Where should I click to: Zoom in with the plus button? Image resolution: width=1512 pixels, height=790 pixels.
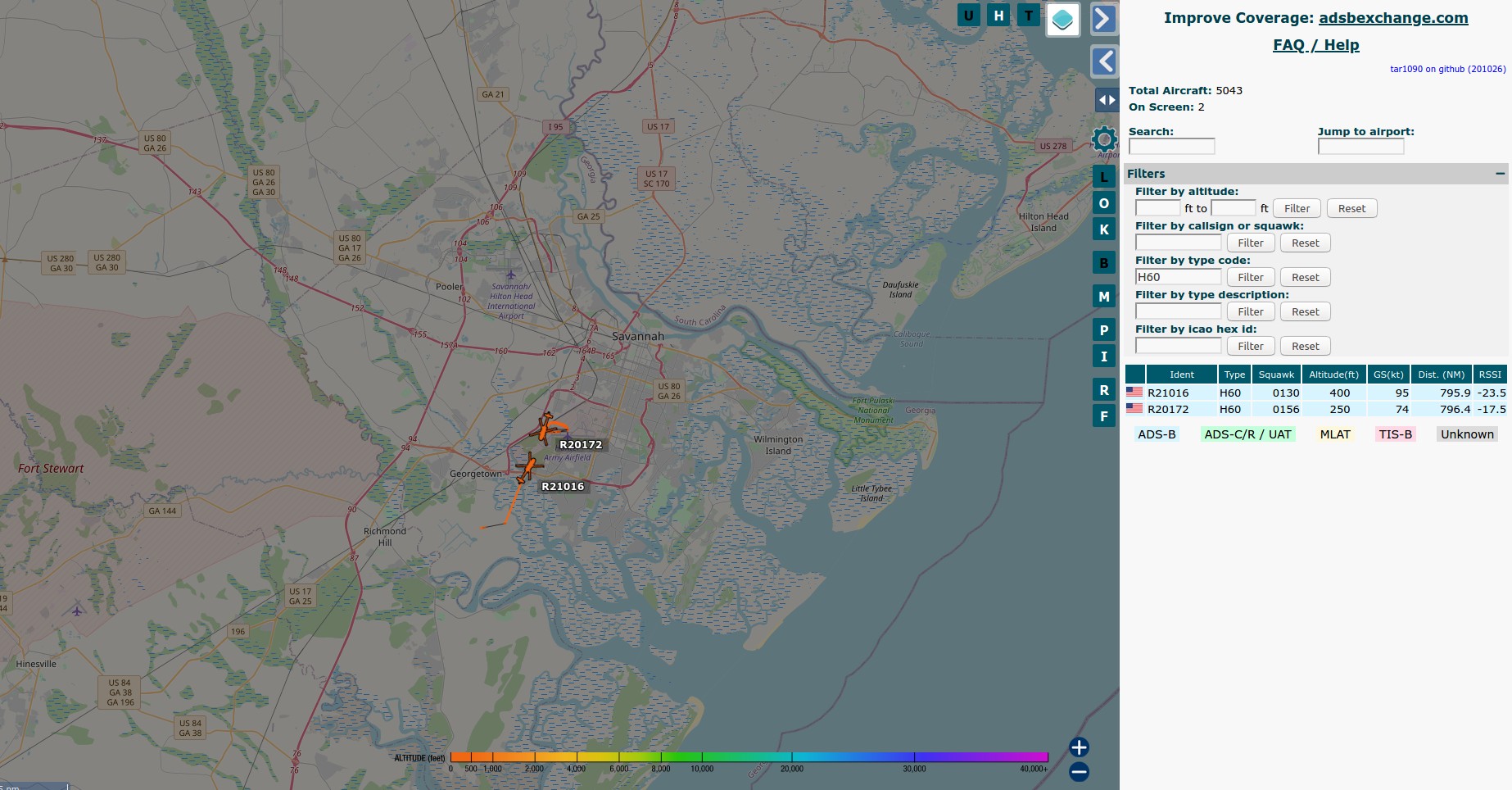pos(1079,747)
